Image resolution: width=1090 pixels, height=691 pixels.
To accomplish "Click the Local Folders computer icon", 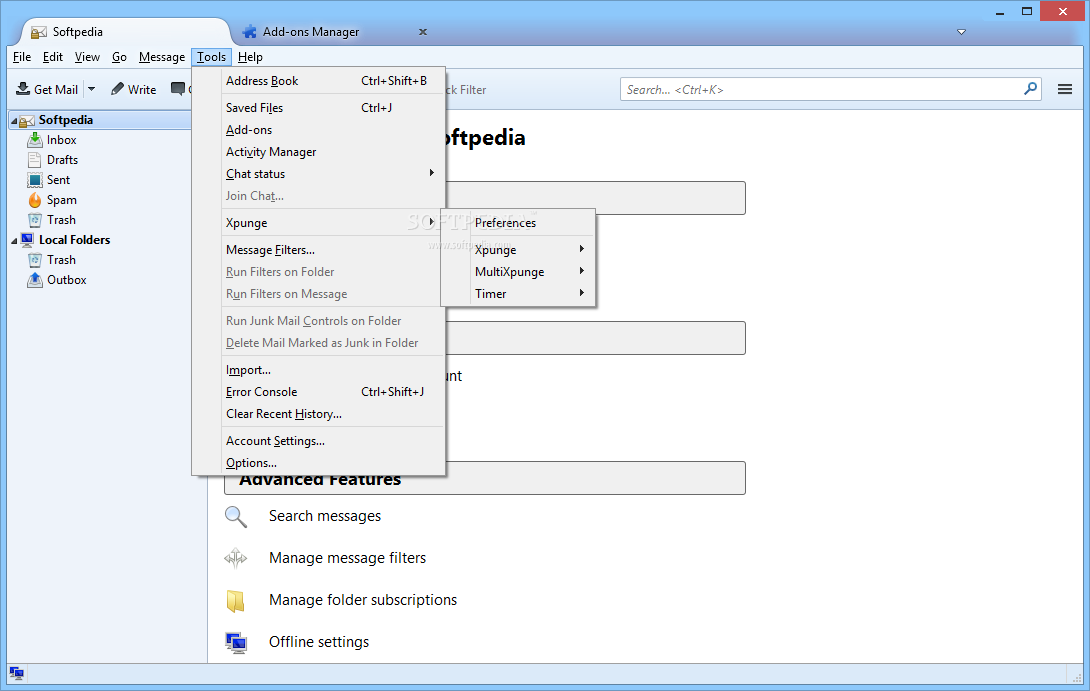I will point(27,240).
